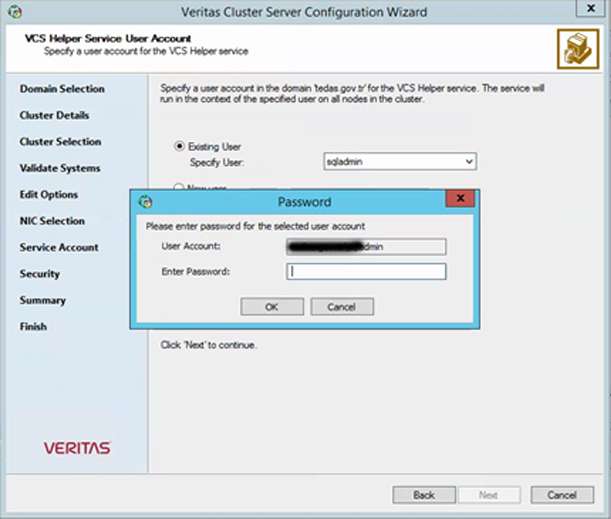
Task: Select the partly hidden New user radio button
Action: click(x=179, y=187)
